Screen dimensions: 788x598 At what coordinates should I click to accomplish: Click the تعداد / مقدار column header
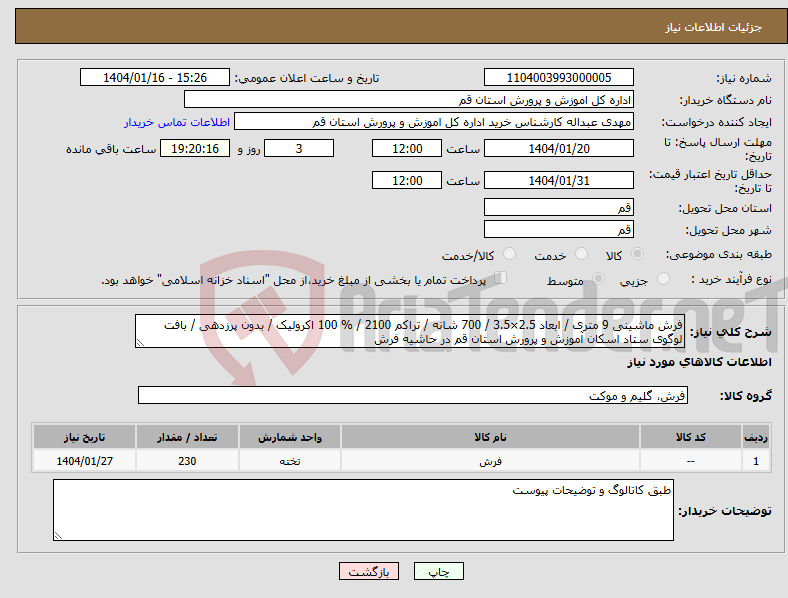click(x=187, y=437)
